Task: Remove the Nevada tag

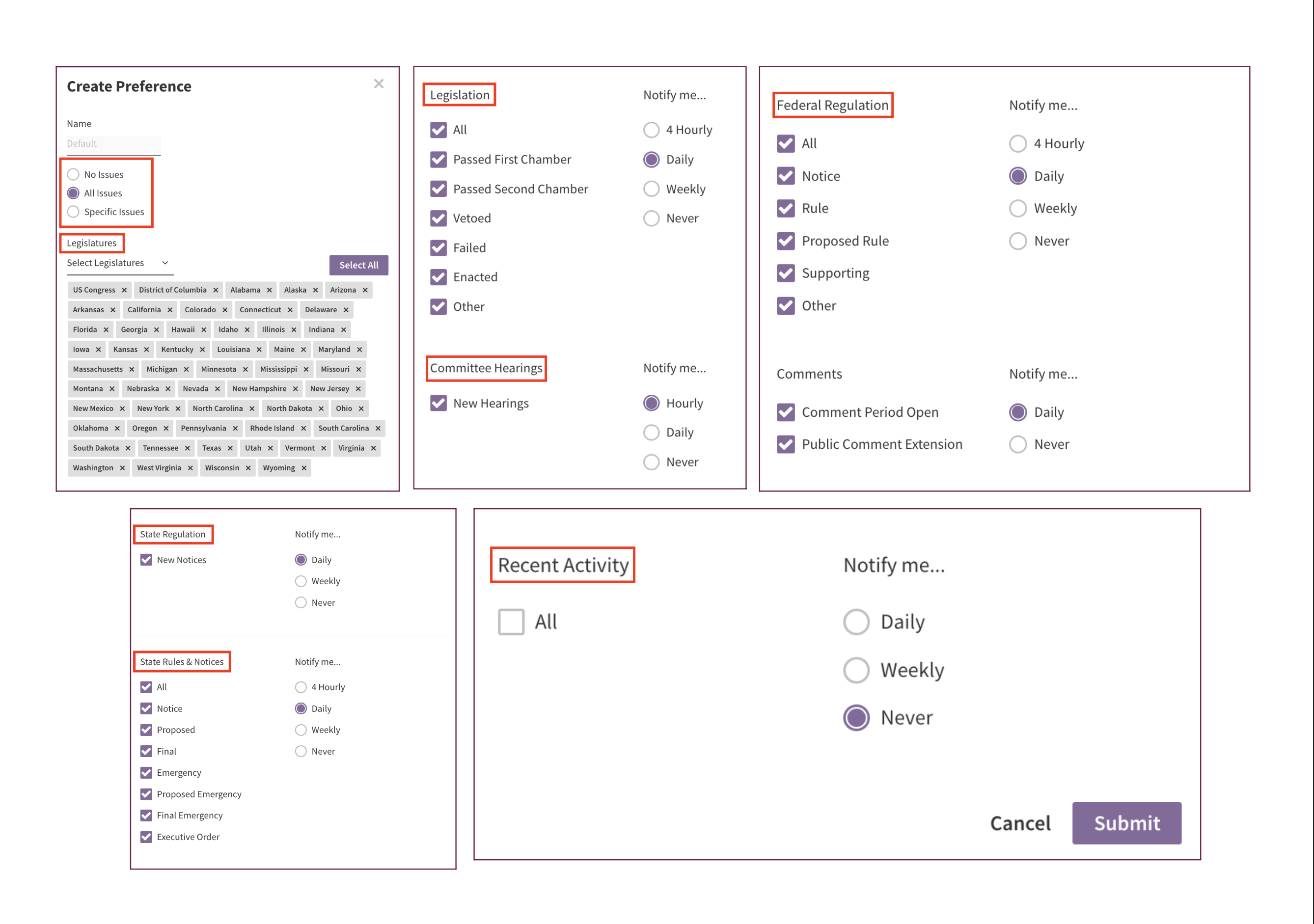Action: click(x=218, y=388)
